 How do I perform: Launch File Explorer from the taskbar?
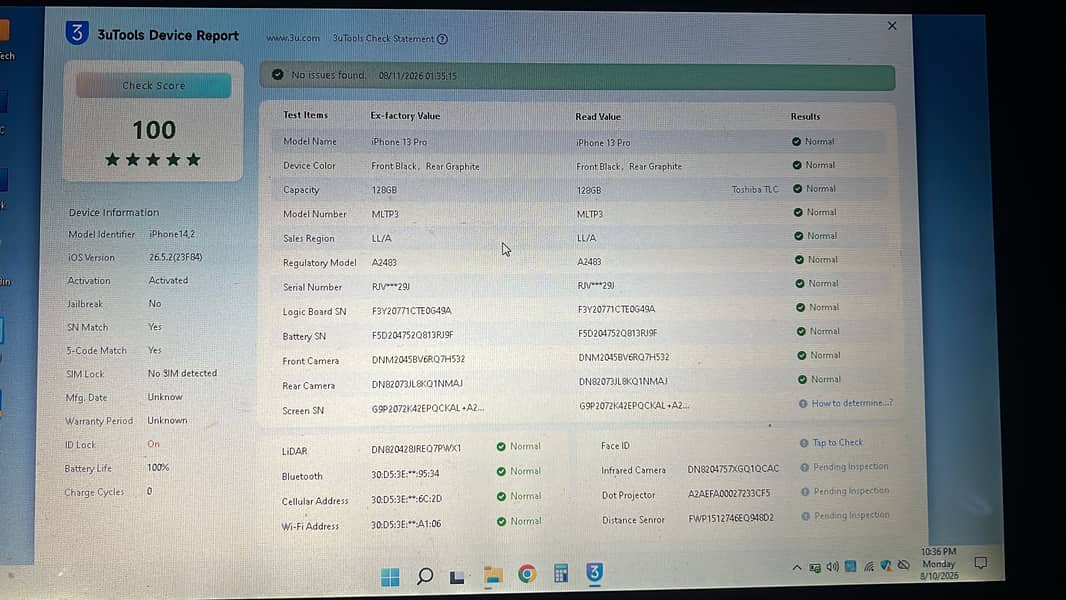coord(493,576)
